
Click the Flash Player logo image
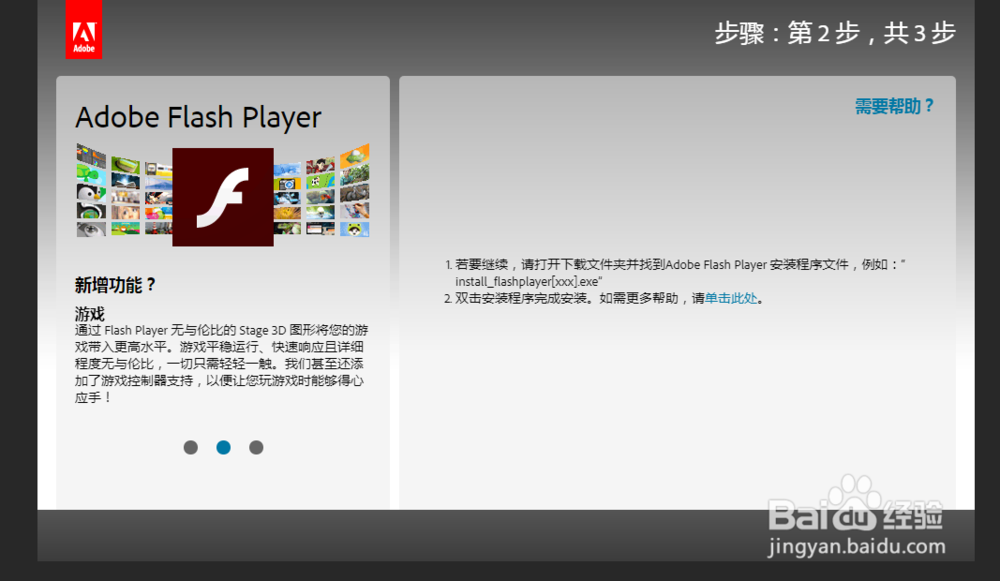[223, 197]
